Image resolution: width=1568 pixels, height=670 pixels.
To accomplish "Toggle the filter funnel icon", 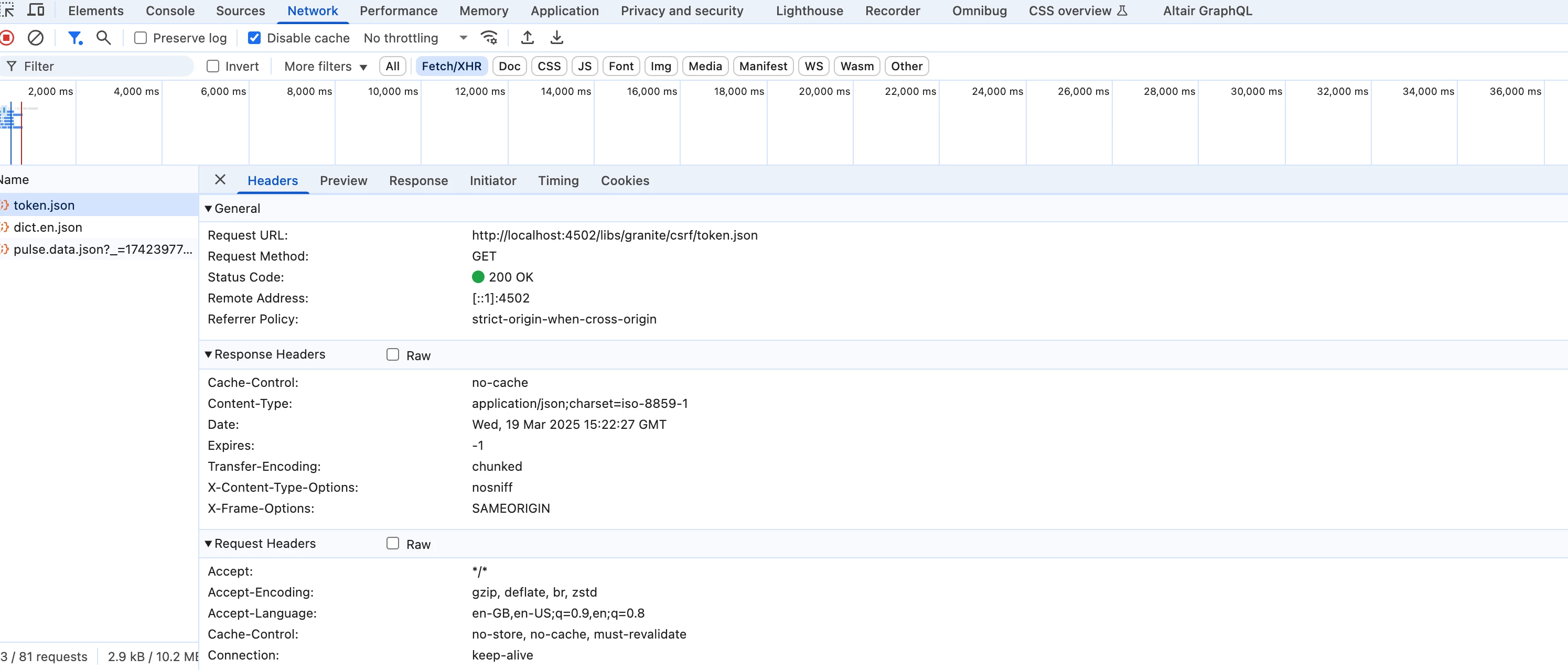I will click(x=74, y=38).
